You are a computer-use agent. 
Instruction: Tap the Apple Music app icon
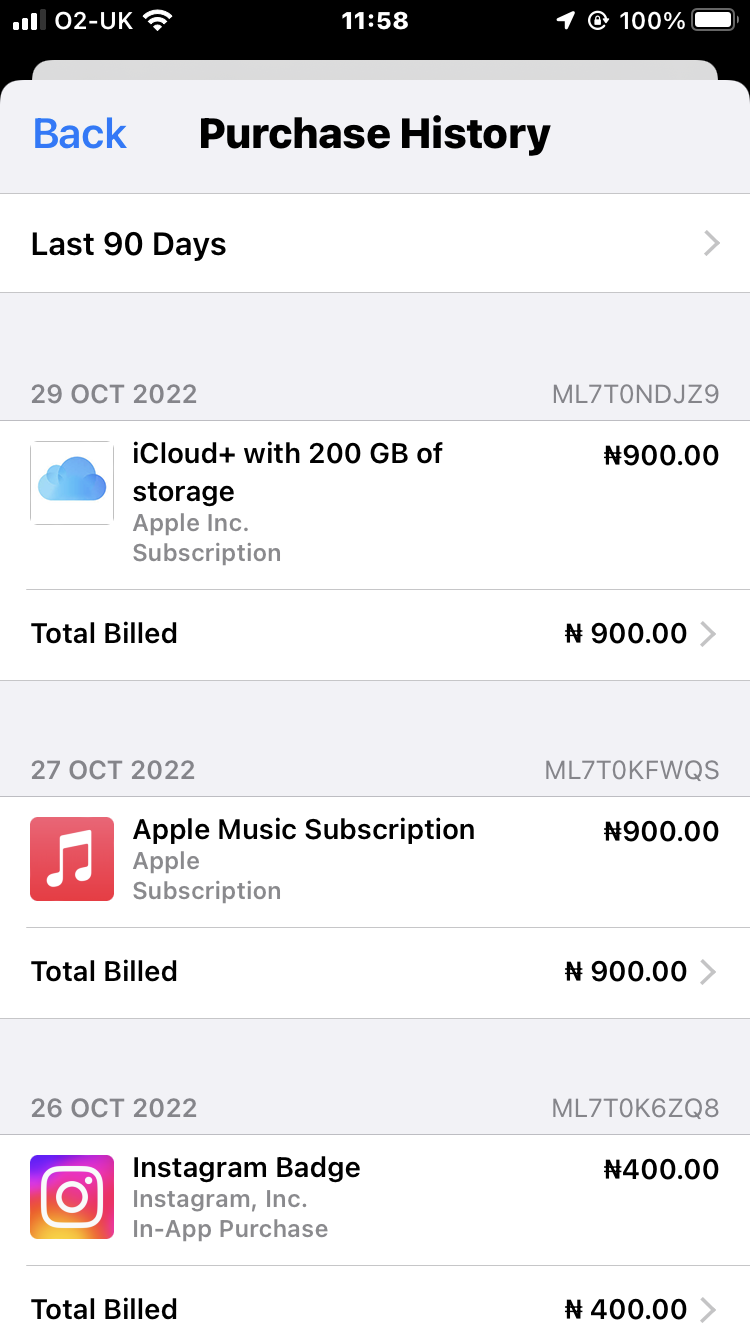[72, 859]
